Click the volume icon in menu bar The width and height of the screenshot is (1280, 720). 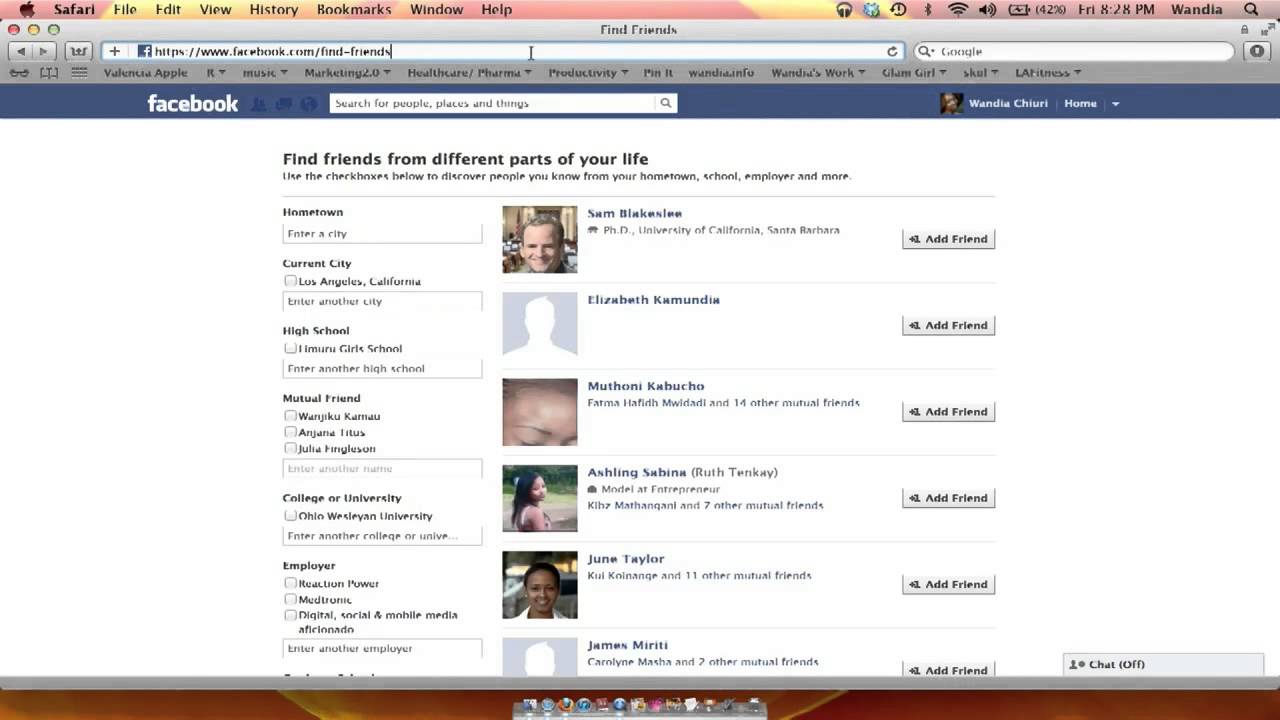coord(988,9)
